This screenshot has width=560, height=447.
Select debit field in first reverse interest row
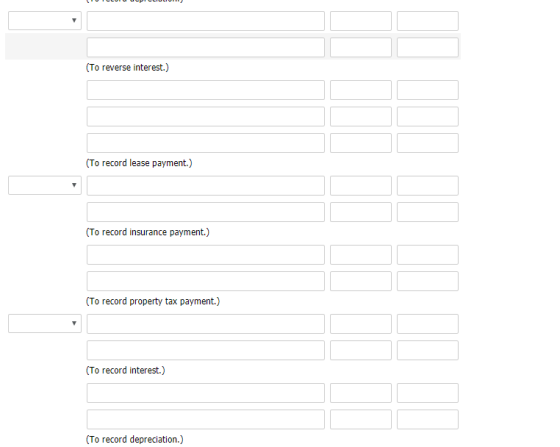(361, 21)
